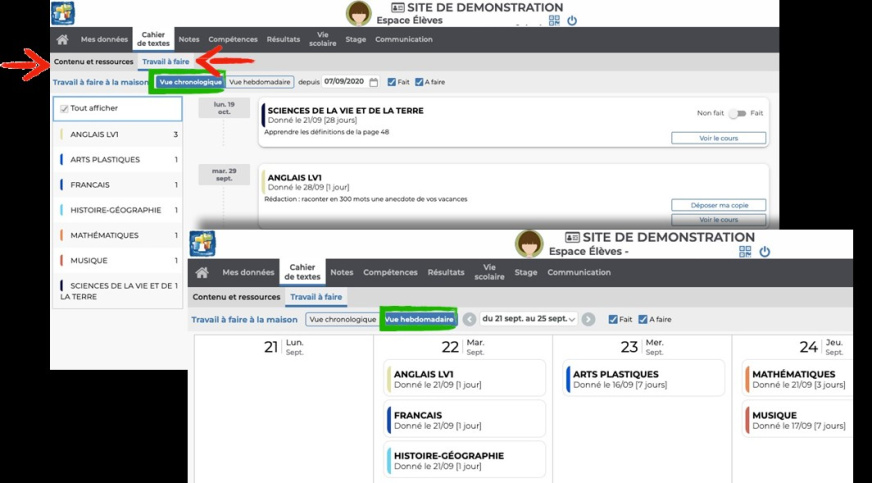Open the 'du 21 sept. au 25 sept.' week dropdown
The width and height of the screenshot is (872, 483).
coord(529,319)
